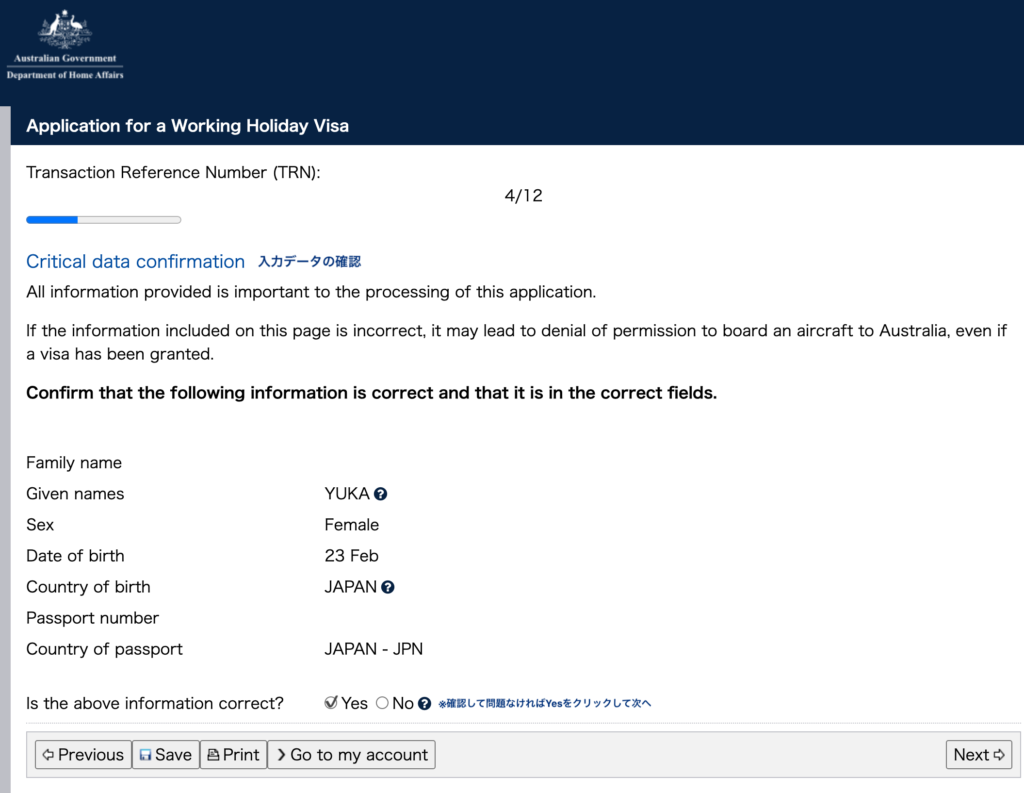1024x793 pixels.
Task: Click the 4/12 page indicator
Action: click(523, 196)
